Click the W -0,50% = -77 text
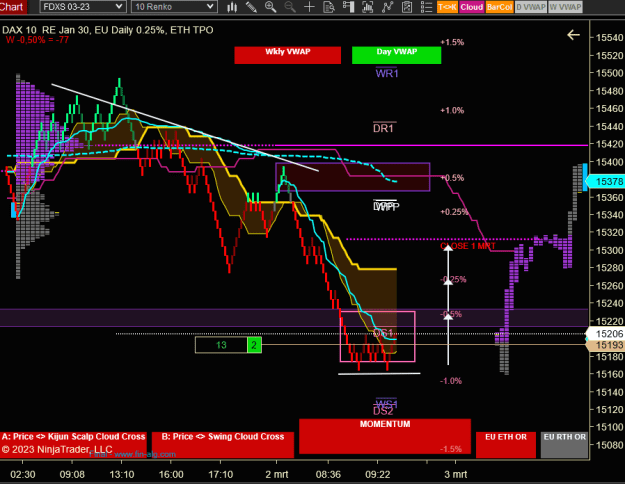The height and width of the screenshot is (484, 625). (x=37, y=40)
